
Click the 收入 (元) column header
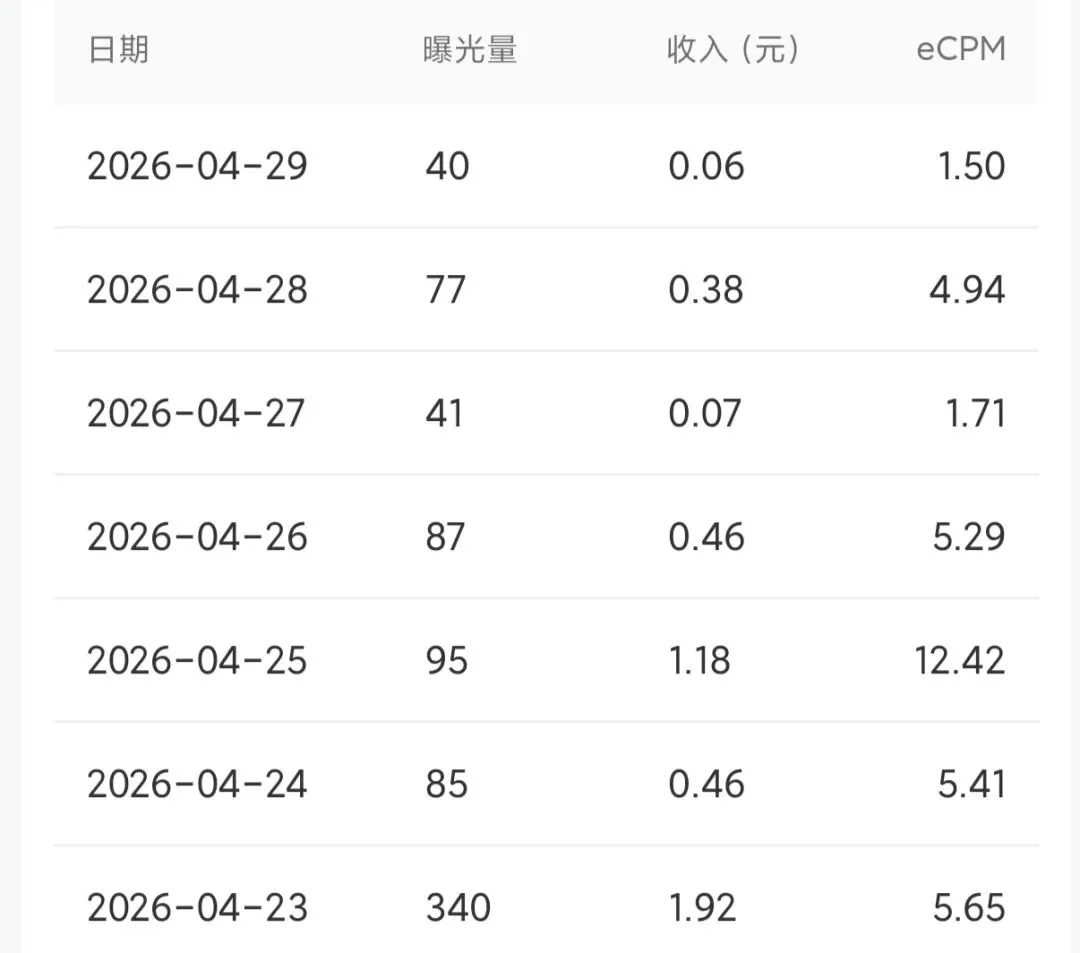[x=734, y=50]
